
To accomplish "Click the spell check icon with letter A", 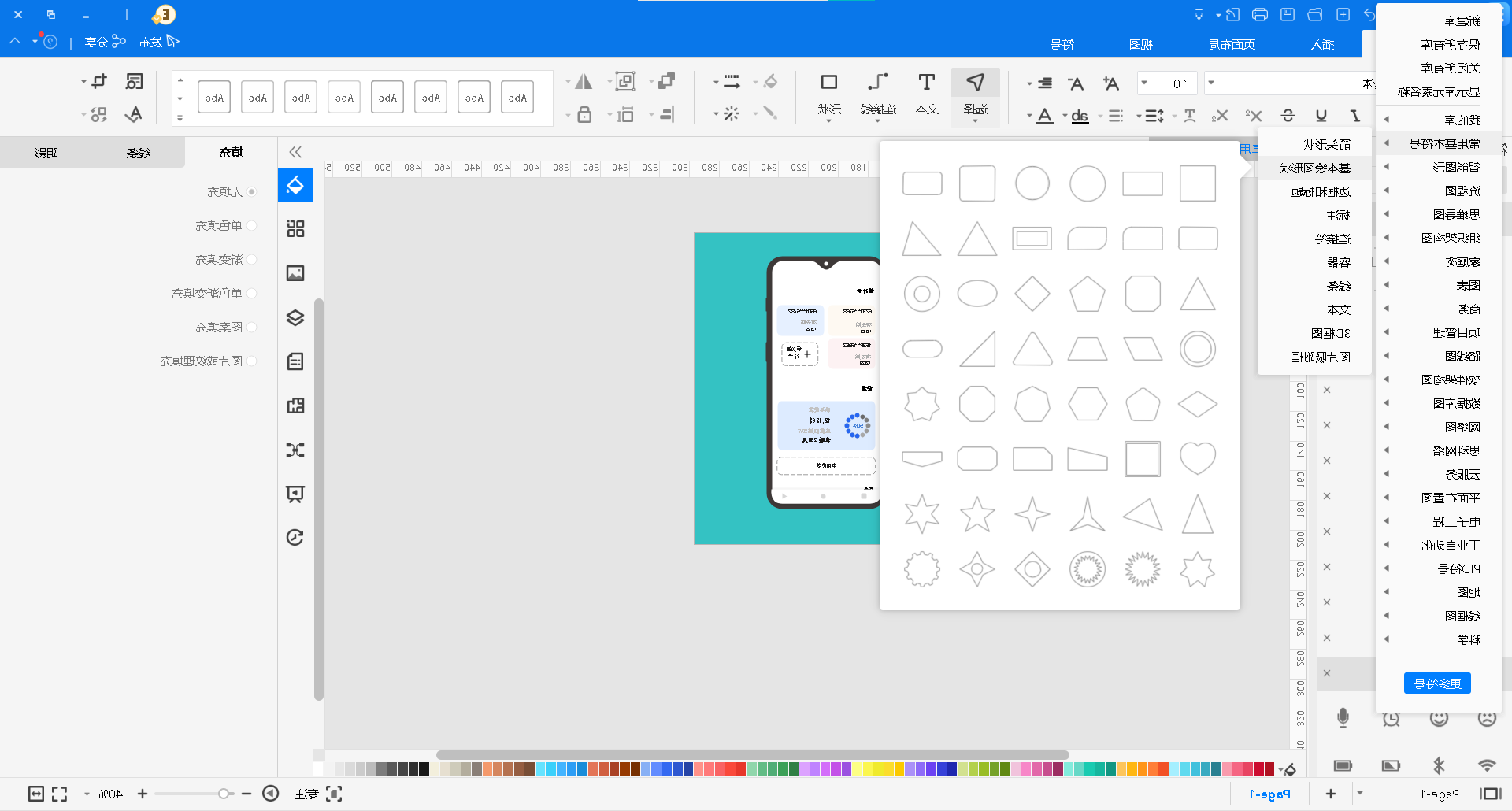I will [134, 115].
